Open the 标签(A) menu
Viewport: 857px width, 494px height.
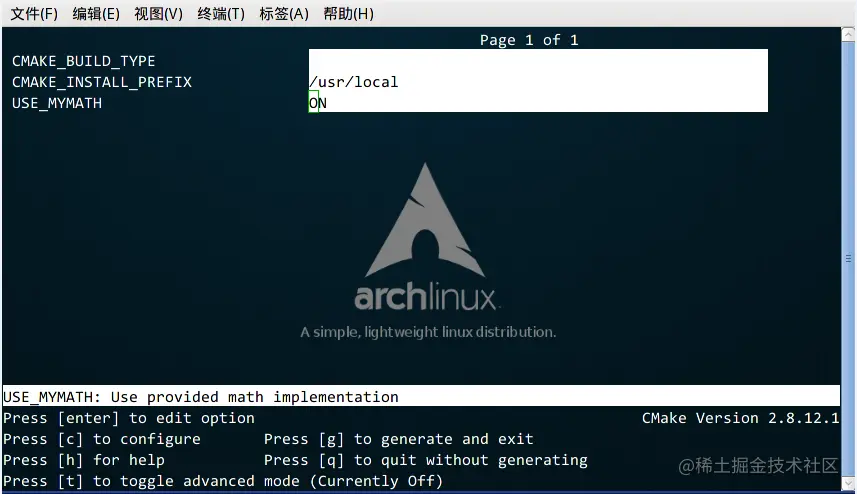284,14
